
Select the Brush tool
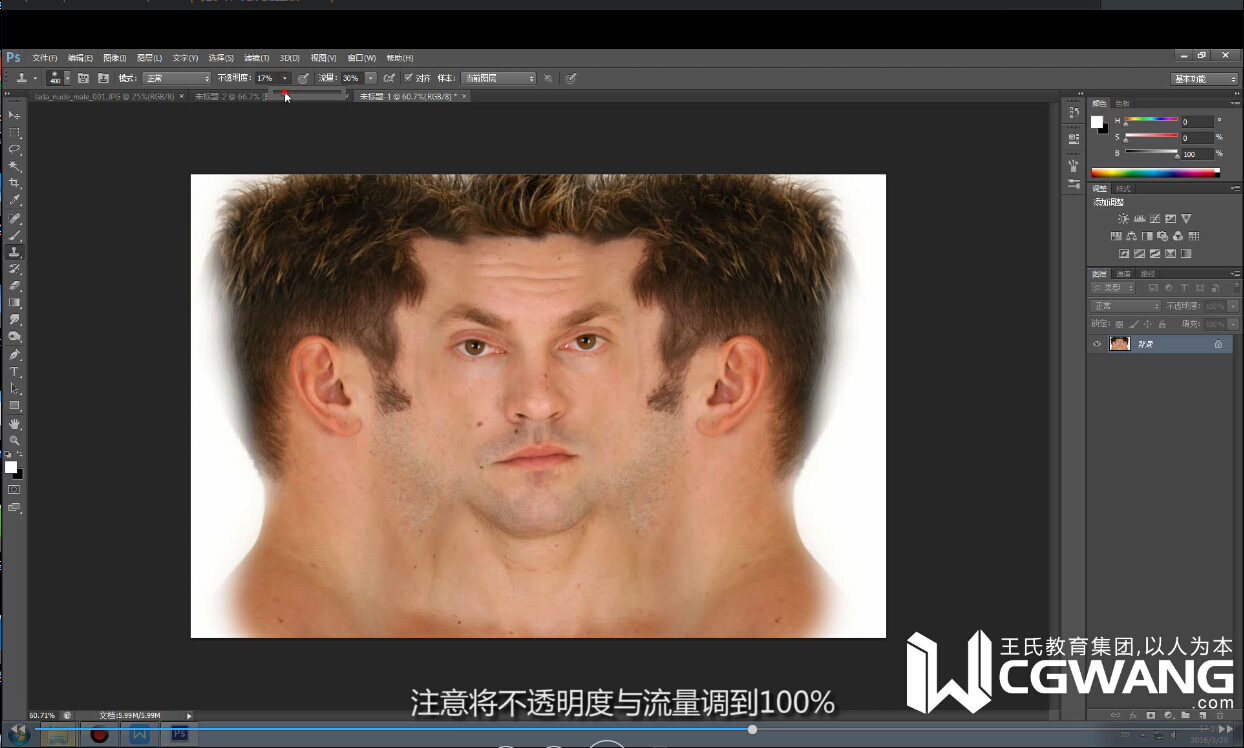click(x=14, y=235)
